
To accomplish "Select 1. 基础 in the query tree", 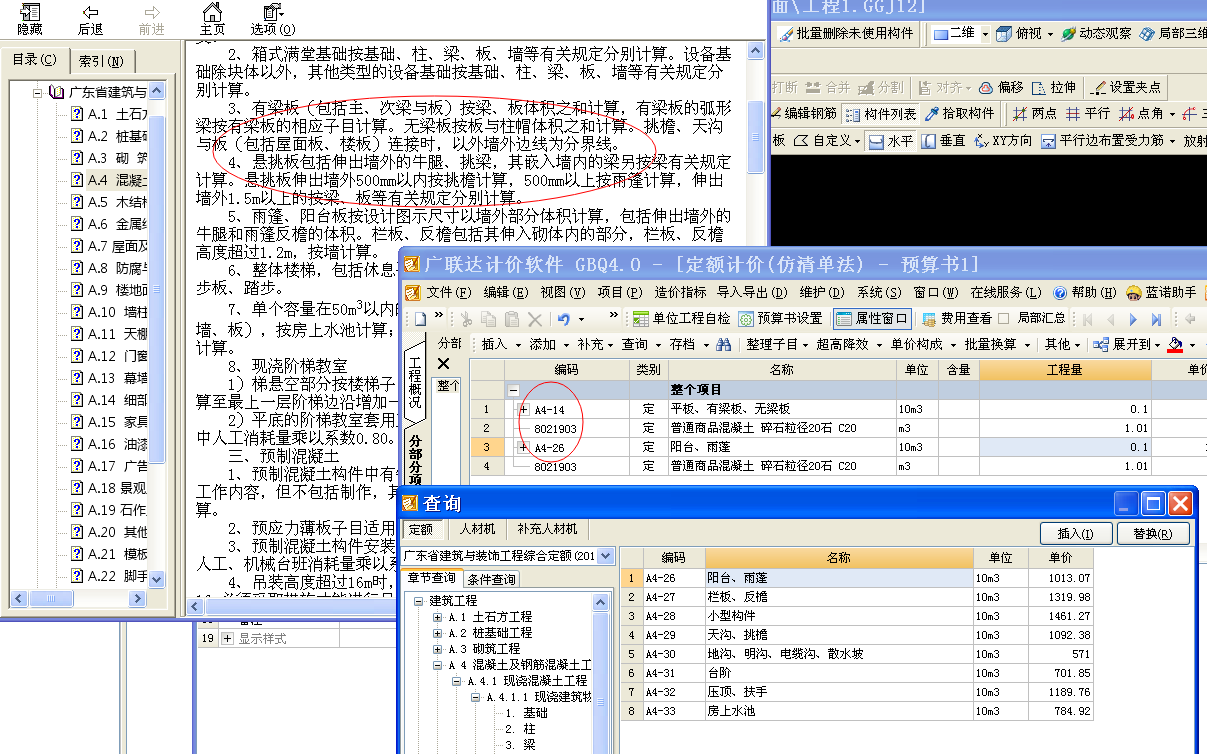I will tap(526, 713).
